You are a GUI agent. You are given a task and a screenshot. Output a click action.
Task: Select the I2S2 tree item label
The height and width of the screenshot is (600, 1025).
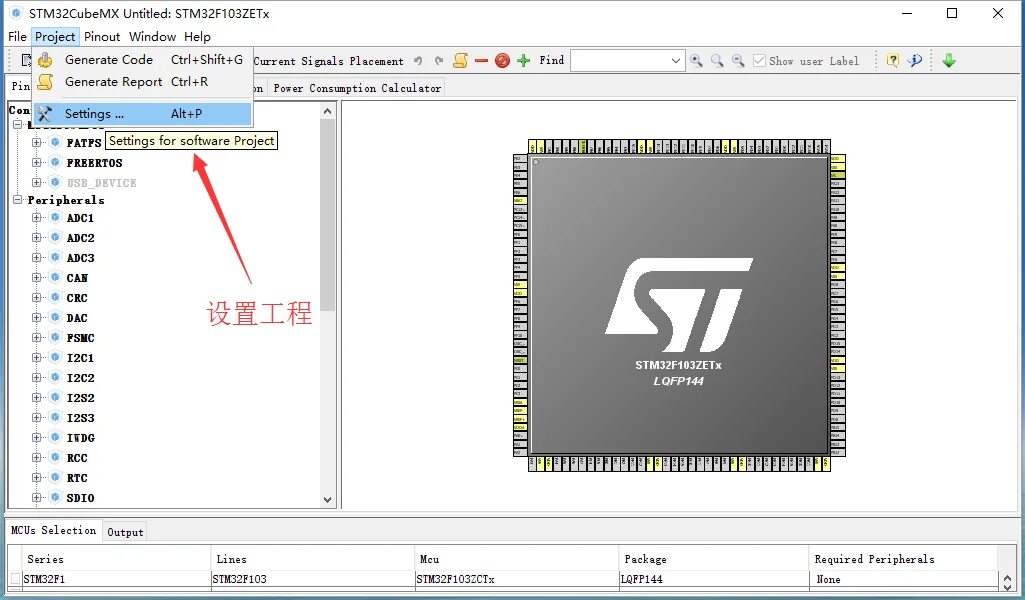pyautogui.click(x=80, y=398)
